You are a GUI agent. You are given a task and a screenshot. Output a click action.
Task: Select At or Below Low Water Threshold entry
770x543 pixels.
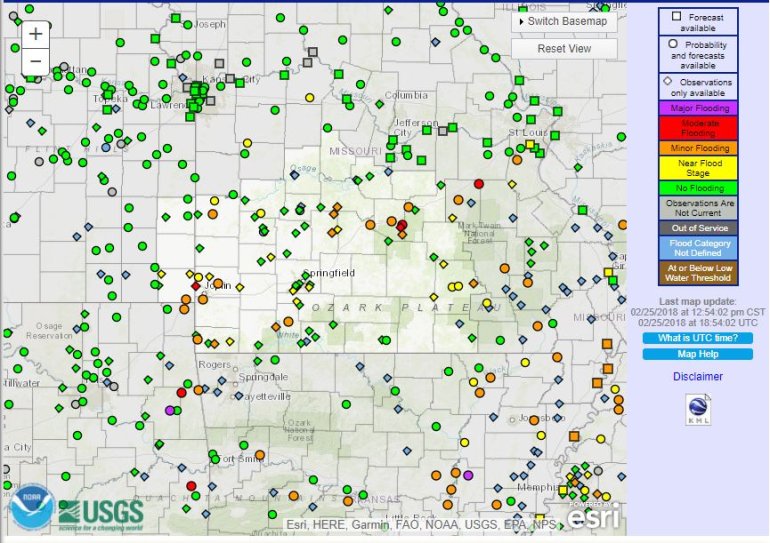pos(698,273)
